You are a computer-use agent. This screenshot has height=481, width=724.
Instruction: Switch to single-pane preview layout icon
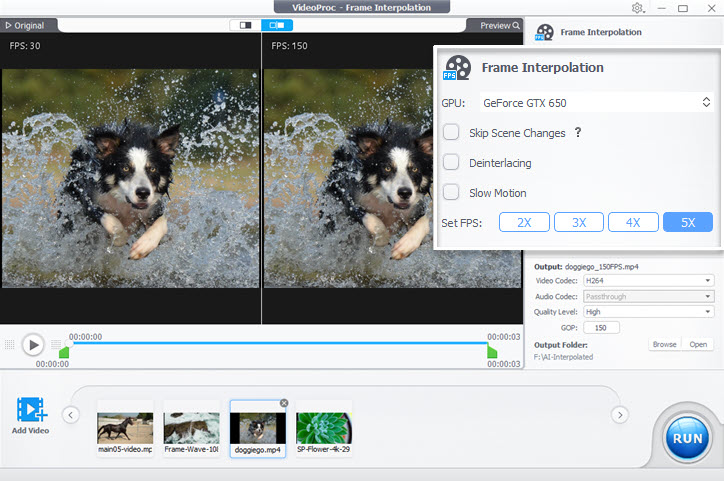[x=243, y=25]
